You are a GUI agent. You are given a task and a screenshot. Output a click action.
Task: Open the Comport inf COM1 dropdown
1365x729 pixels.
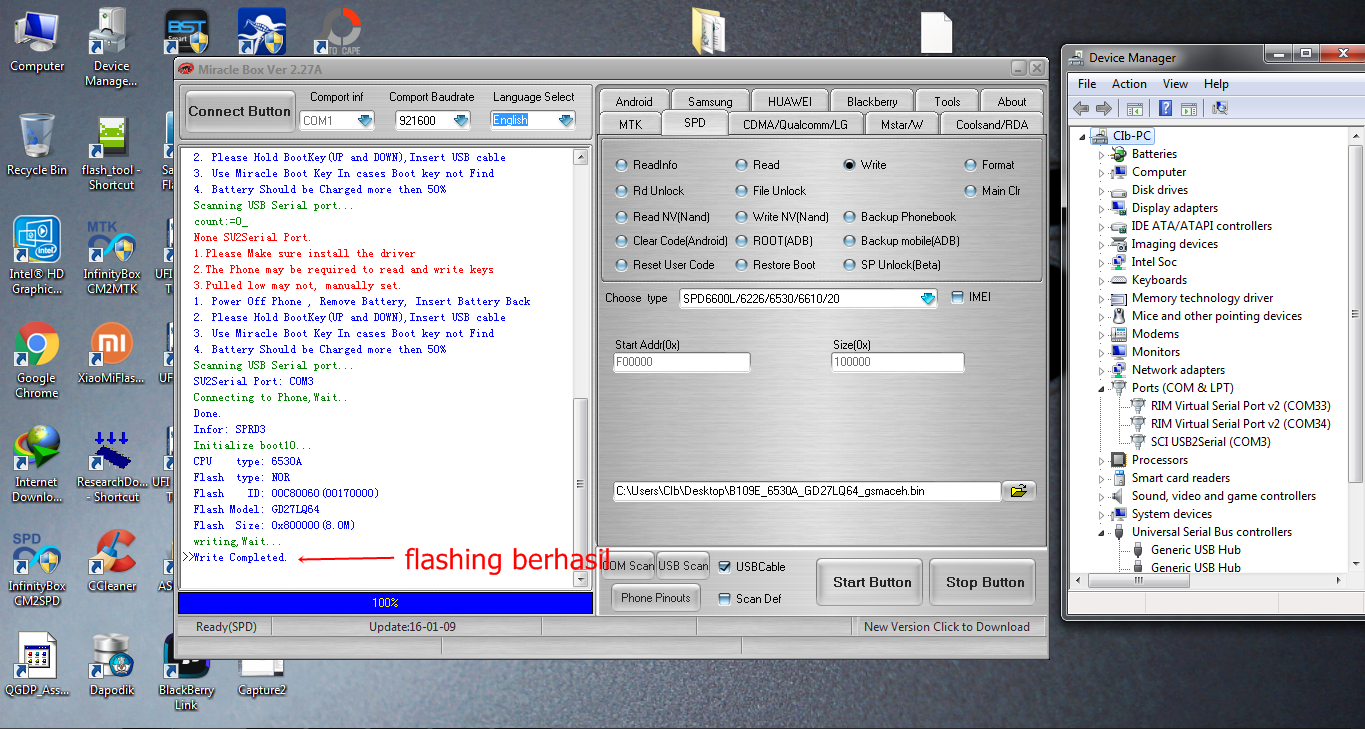(365, 121)
